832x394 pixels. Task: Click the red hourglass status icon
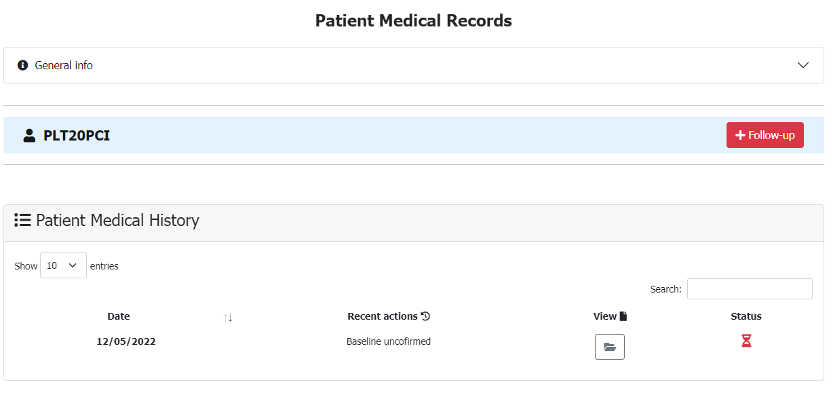[746, 341]
